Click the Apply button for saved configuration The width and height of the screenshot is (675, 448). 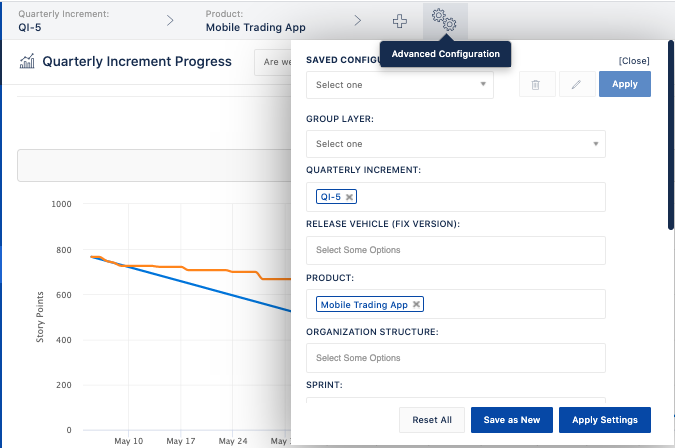pos(625,84)
